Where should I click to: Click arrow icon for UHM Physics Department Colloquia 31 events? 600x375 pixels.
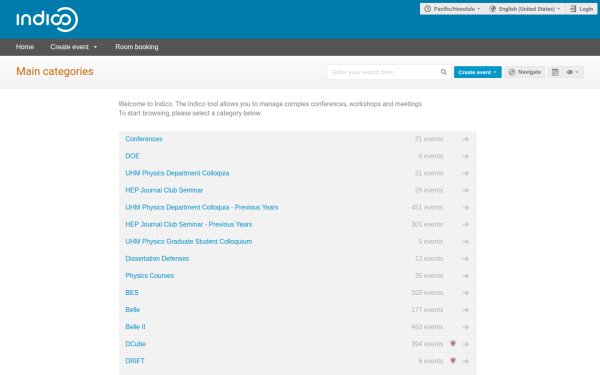466,173
